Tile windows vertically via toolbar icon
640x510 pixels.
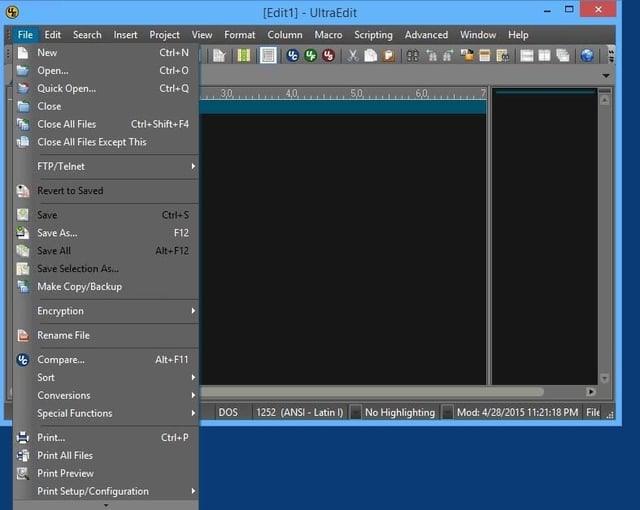coord(544,55)
